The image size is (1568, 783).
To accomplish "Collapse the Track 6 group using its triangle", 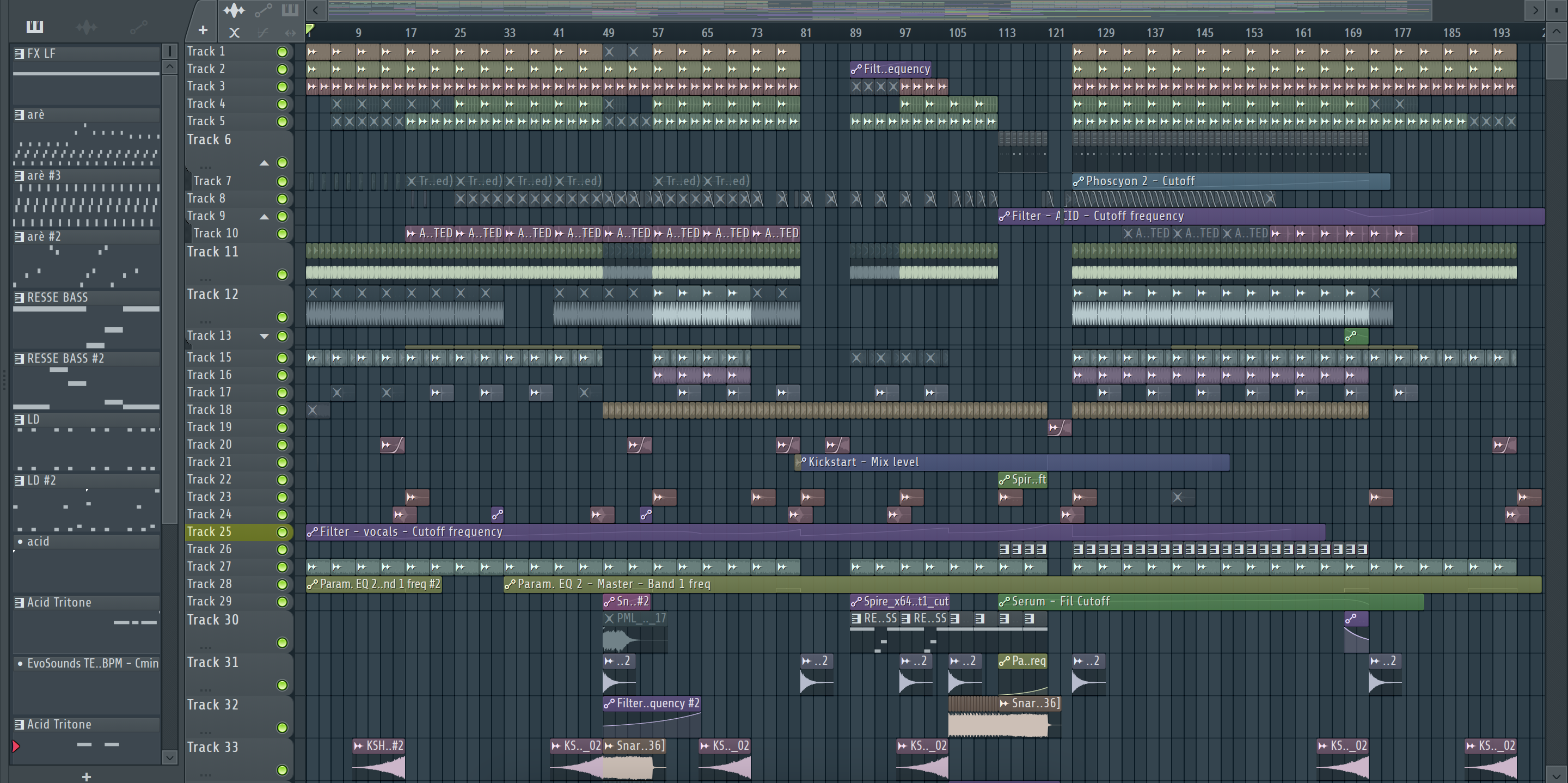I will 264,163.
